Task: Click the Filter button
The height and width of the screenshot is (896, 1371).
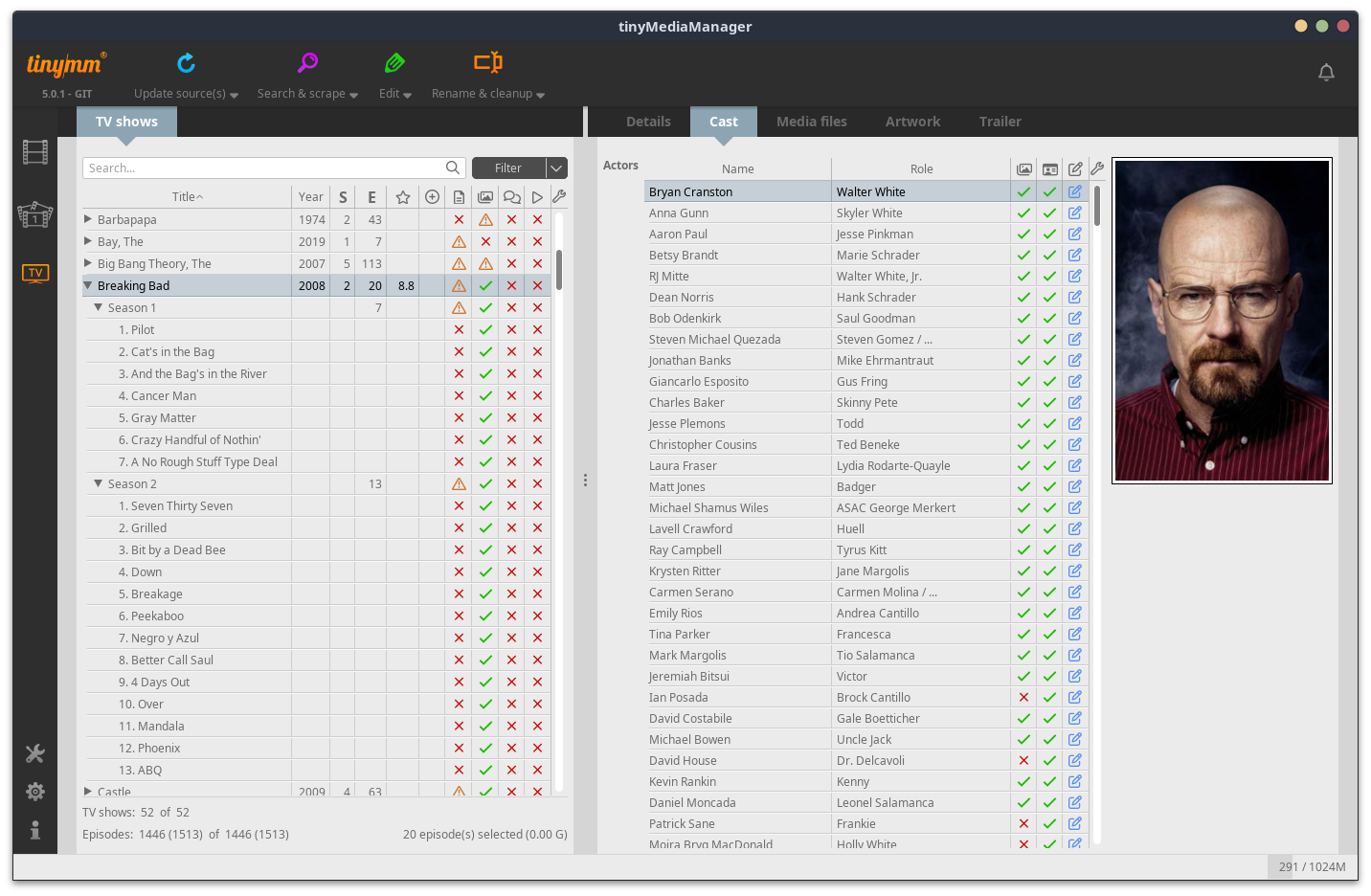Action: 508,168
